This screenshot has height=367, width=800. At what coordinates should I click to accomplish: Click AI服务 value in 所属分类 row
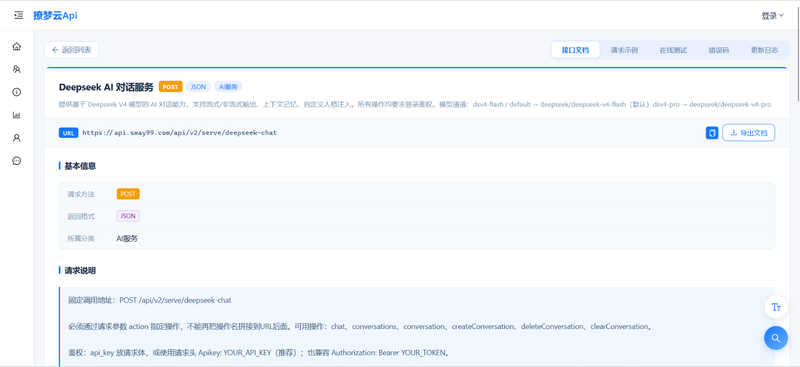[127, 238]
